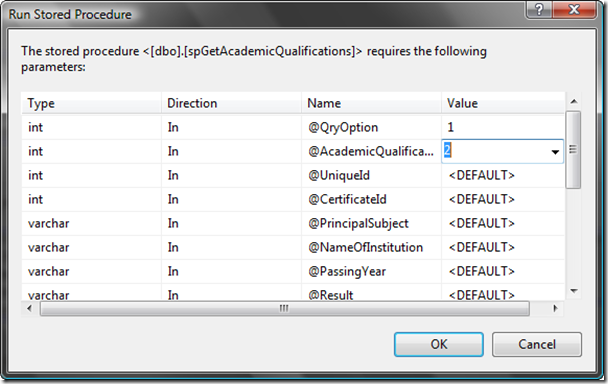Select the @Result name cell
608x384 pixels.
pyautogui.click(x=371, y=292)
